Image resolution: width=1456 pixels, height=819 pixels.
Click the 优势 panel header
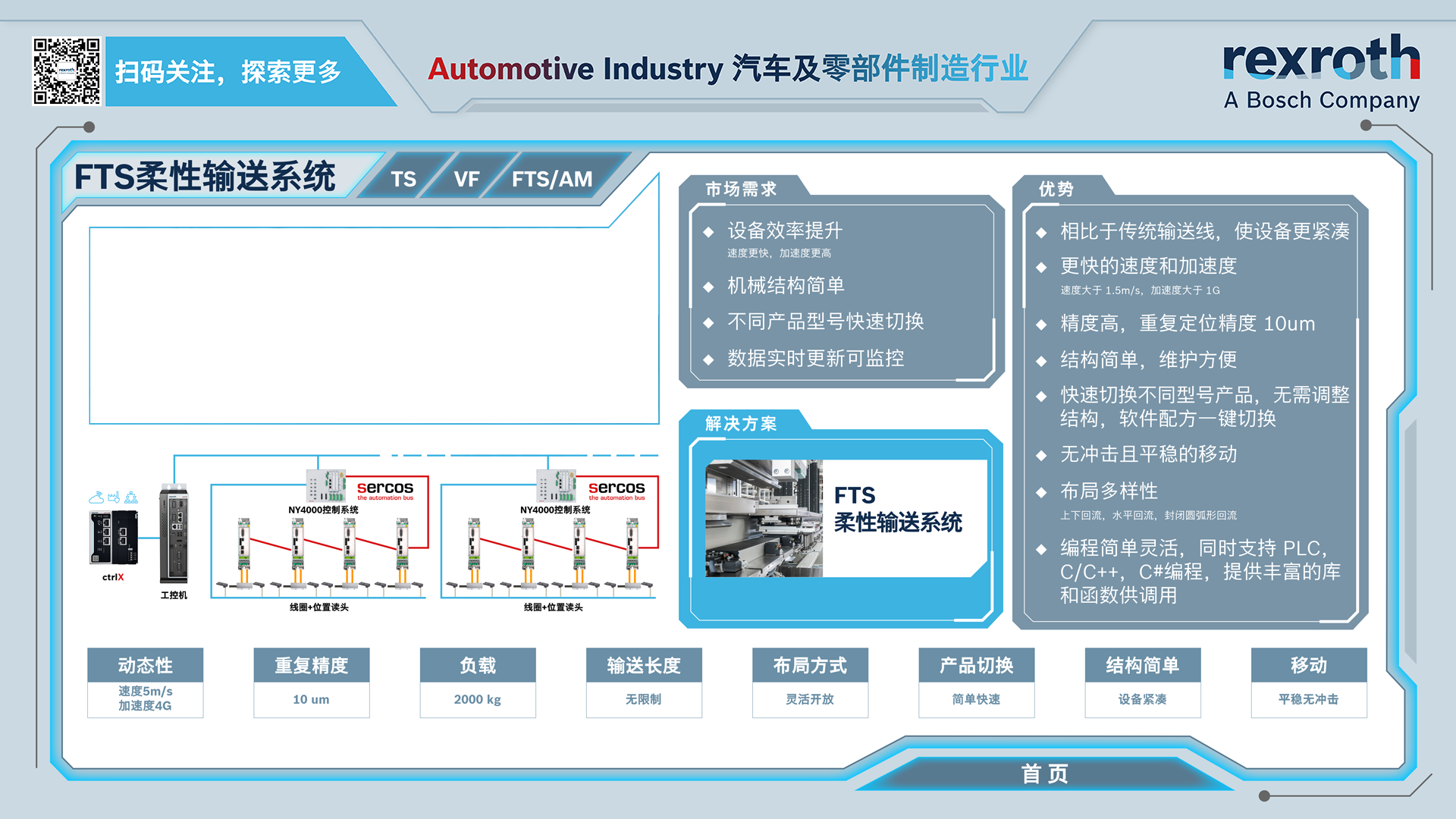coord(1056,189)
